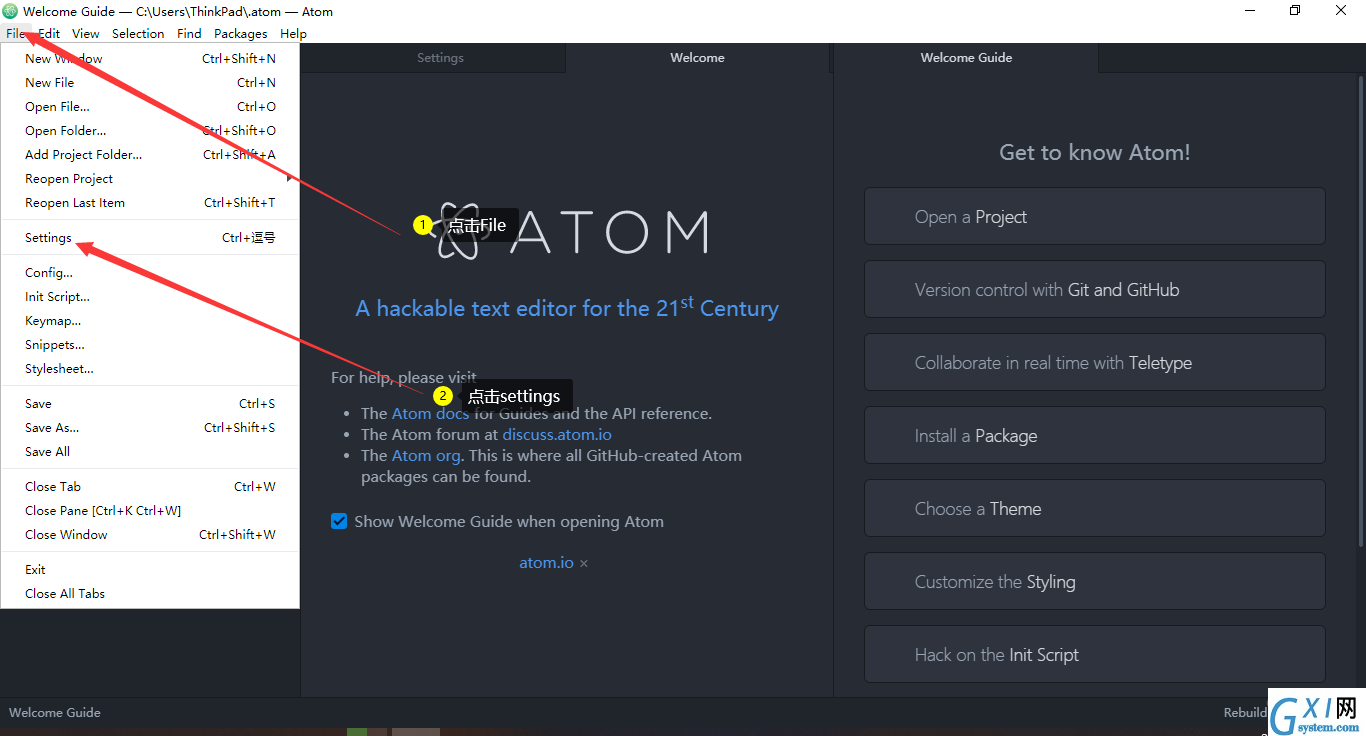Expand the Install a Package card
1366x736 pixels.
click(1095, 436)
